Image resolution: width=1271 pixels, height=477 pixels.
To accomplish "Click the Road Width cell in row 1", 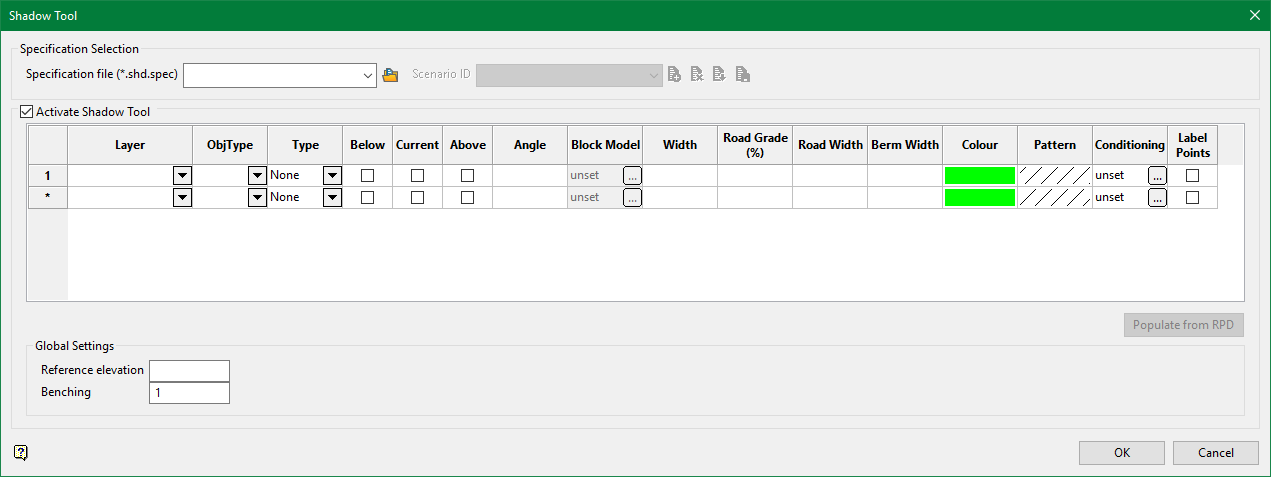I will tap(830, 175).
